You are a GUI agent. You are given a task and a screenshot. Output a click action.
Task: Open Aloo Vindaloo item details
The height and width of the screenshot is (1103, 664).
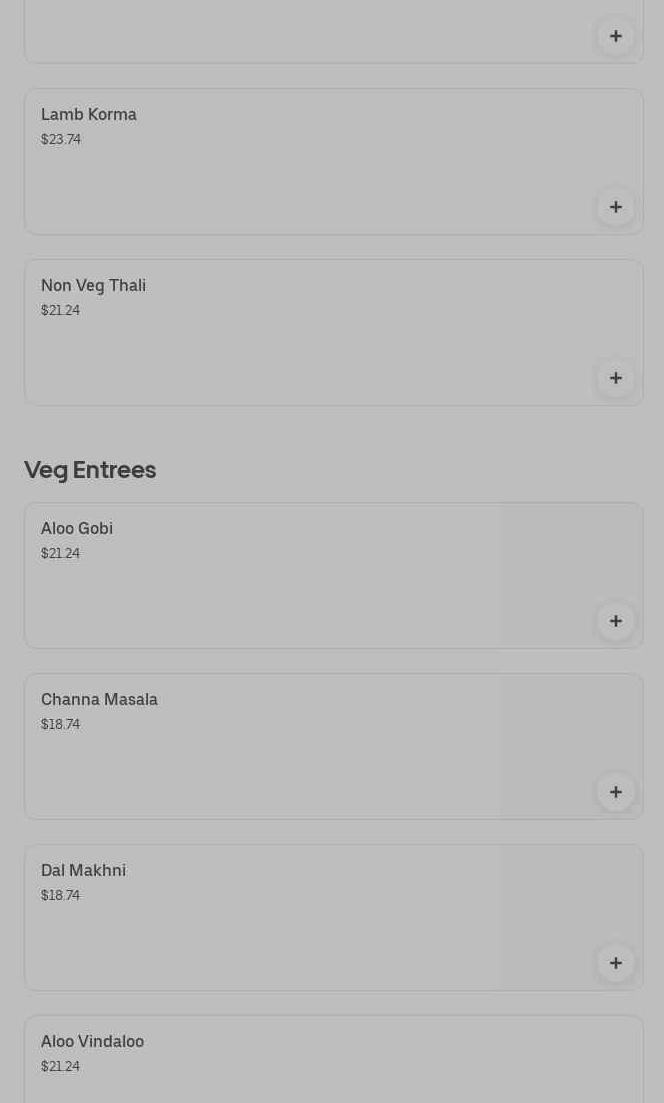tap(92, 1041)
